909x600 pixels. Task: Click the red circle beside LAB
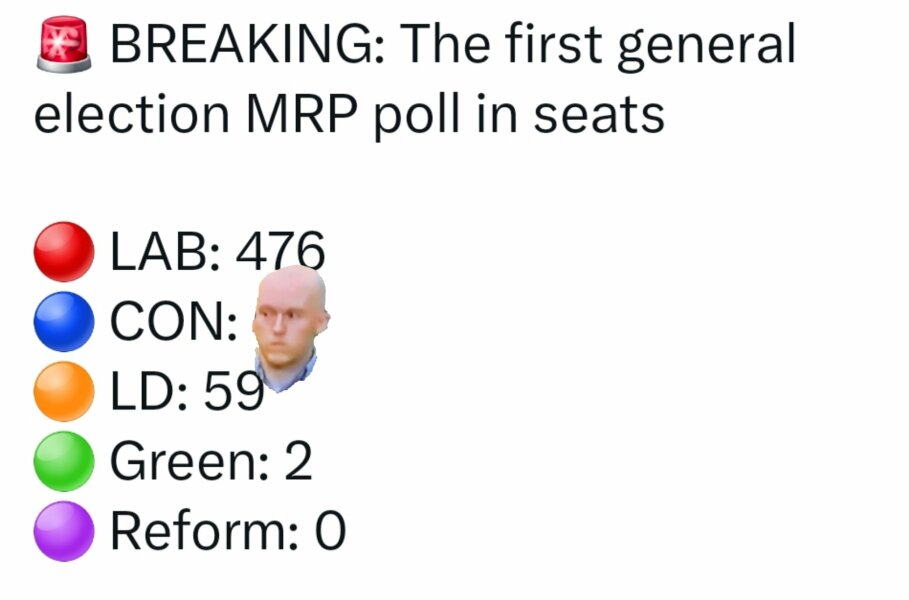pyautogui.click(x=64, y=252)
